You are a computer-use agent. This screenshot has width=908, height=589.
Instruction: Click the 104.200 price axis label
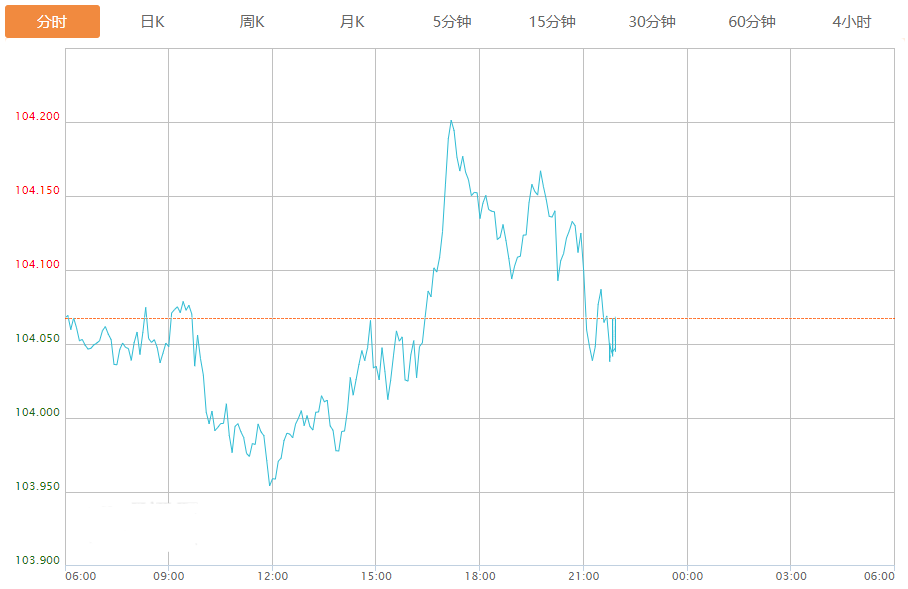pyautogui.click(x=37, y=117)
